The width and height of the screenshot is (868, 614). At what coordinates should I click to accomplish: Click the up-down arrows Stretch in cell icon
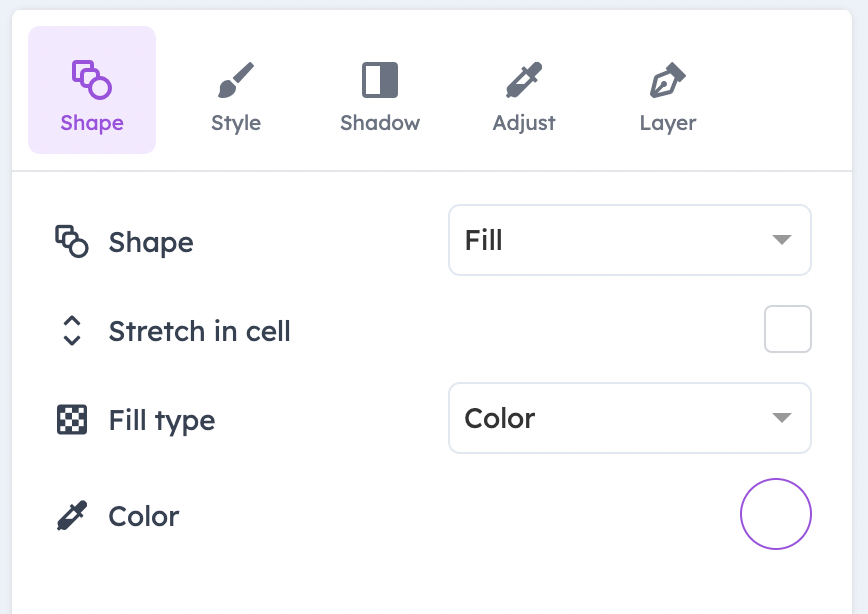pyautogui.click(x=72, y=331)
